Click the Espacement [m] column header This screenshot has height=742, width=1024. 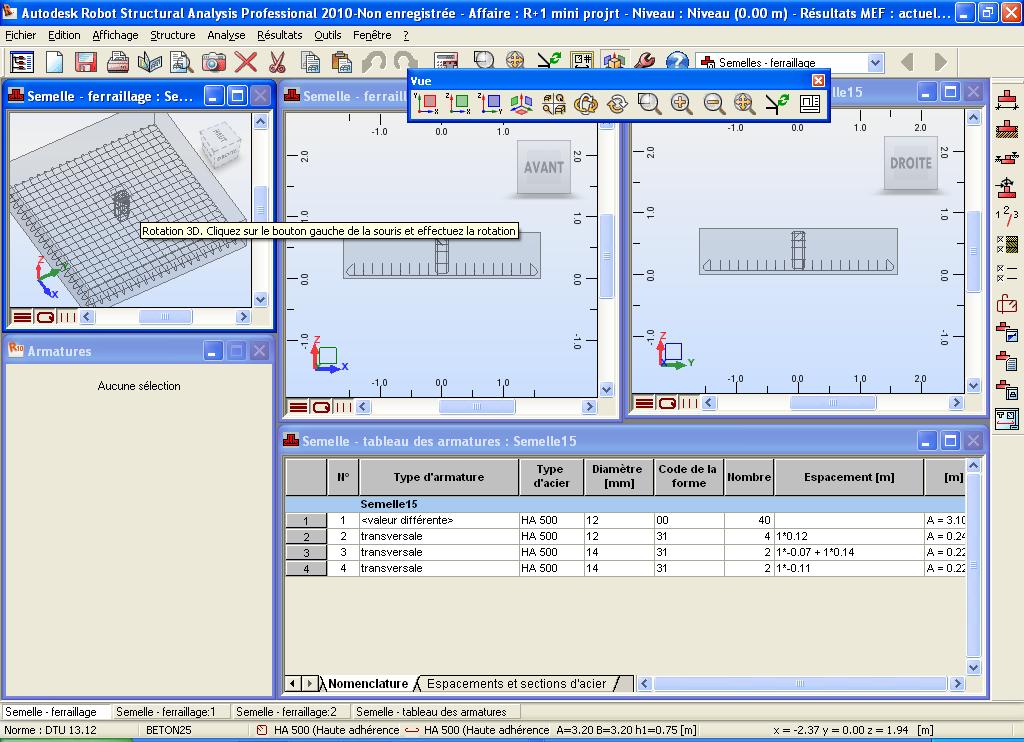pos(849,477)
